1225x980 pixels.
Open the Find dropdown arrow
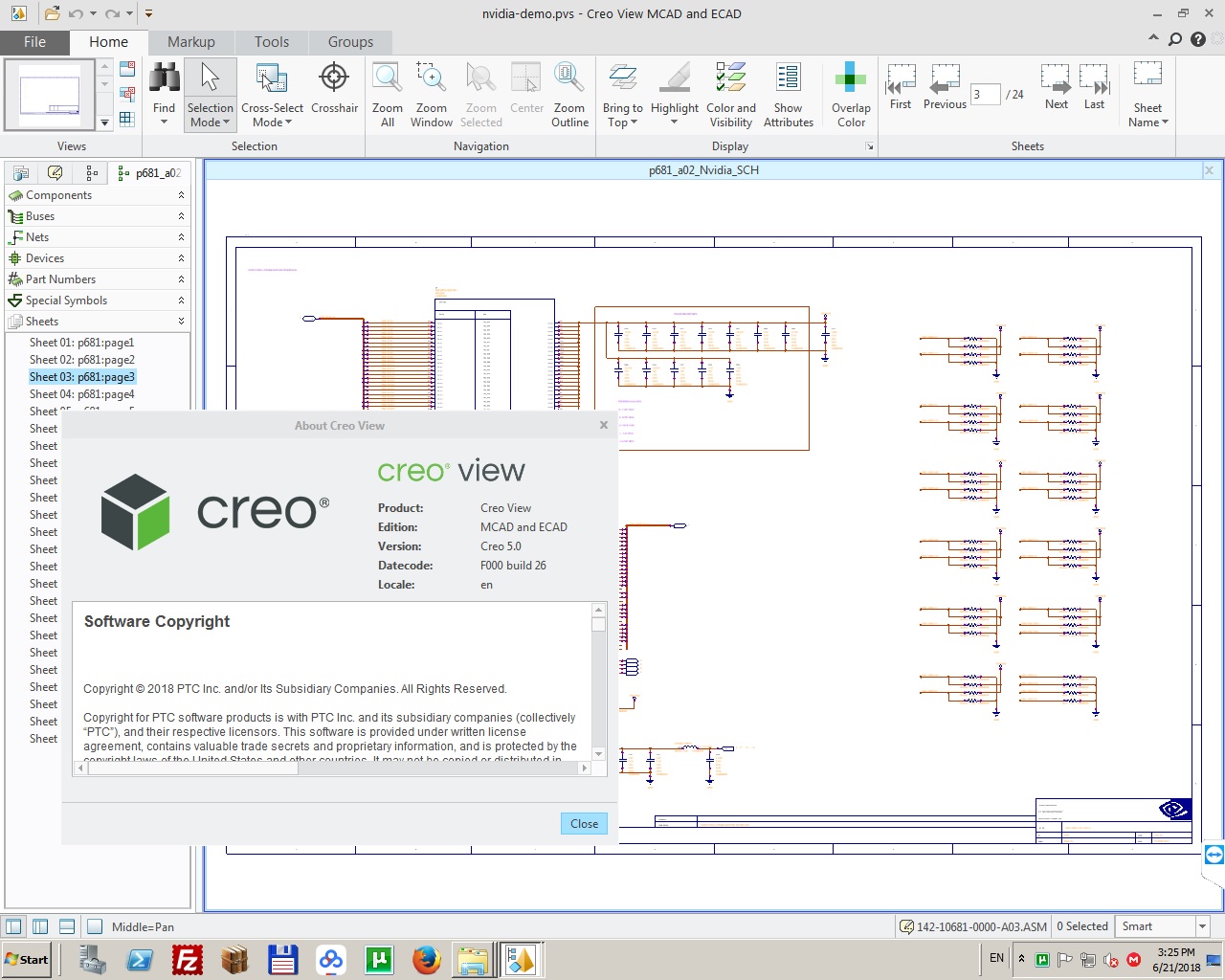(164, 122)
